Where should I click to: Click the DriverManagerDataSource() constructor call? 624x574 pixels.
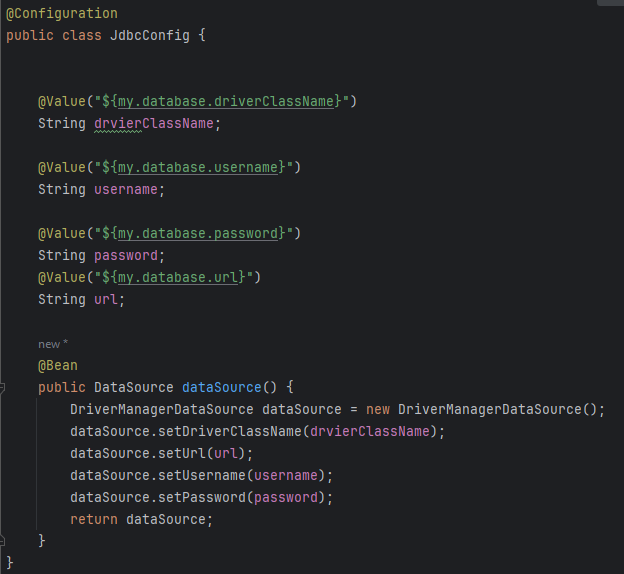pos(497,410)
